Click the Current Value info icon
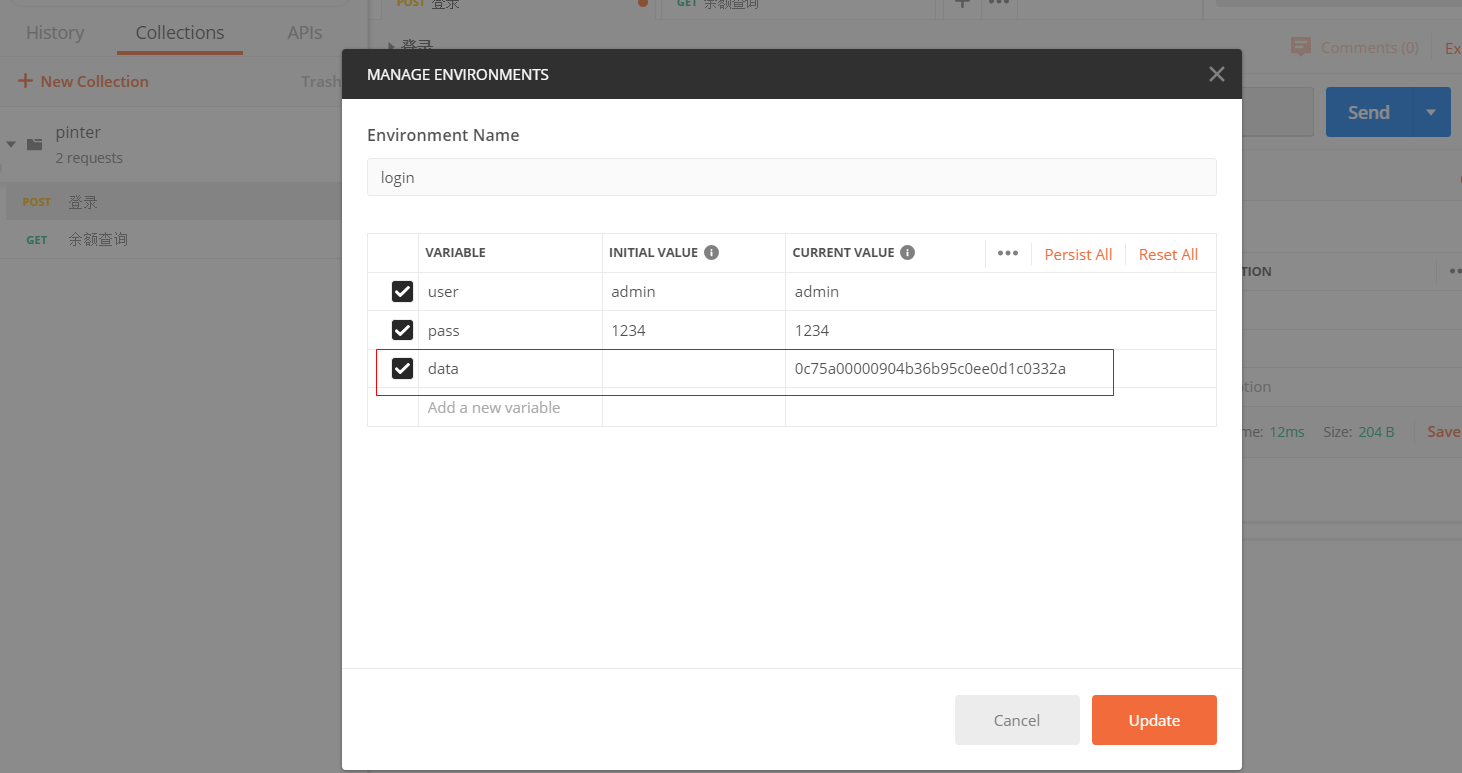The width and height of the screenshot is (1462, 773). [907, 253]
